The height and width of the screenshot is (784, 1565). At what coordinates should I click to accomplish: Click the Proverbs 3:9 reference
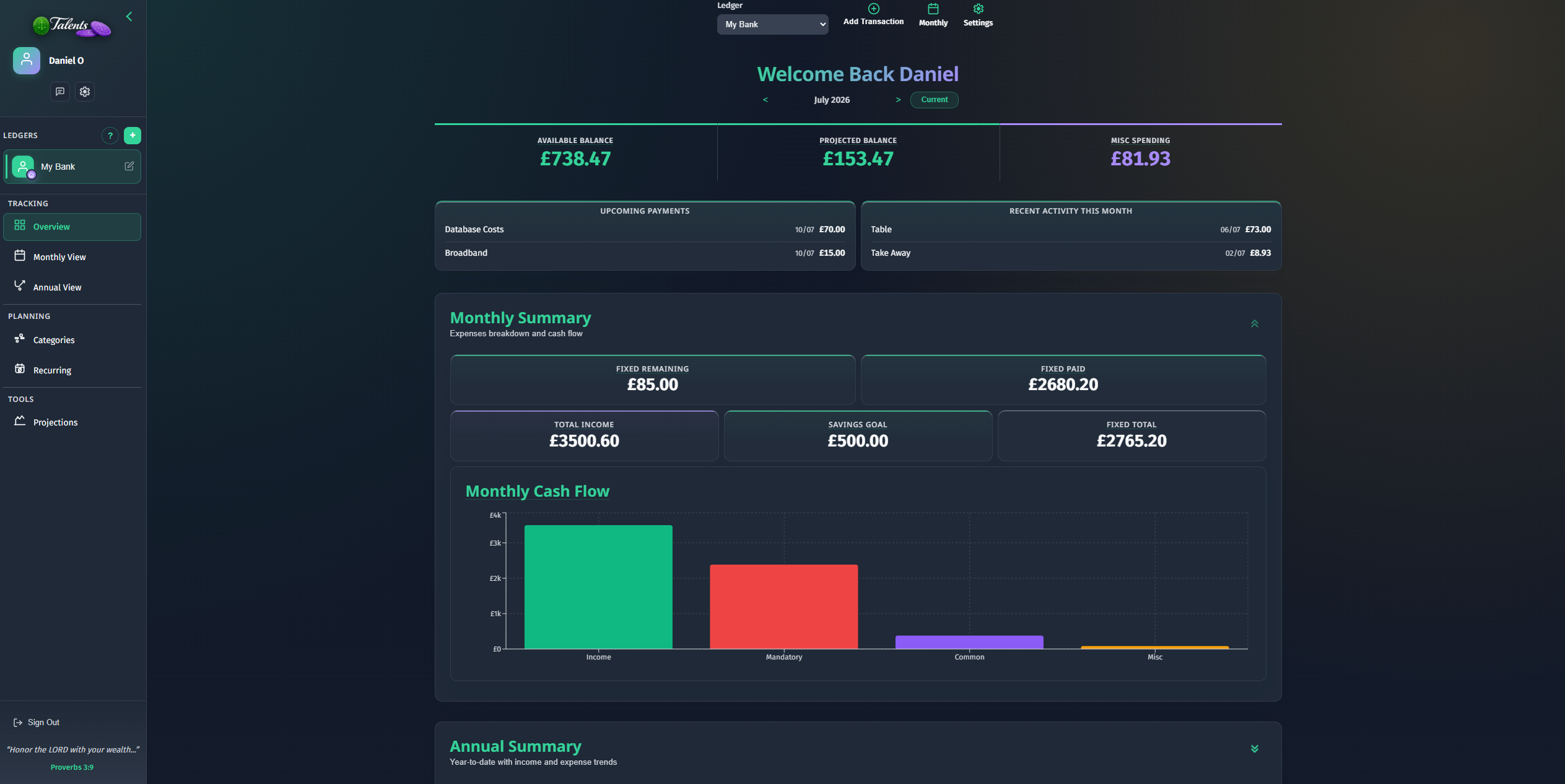(x=72, y=767)
